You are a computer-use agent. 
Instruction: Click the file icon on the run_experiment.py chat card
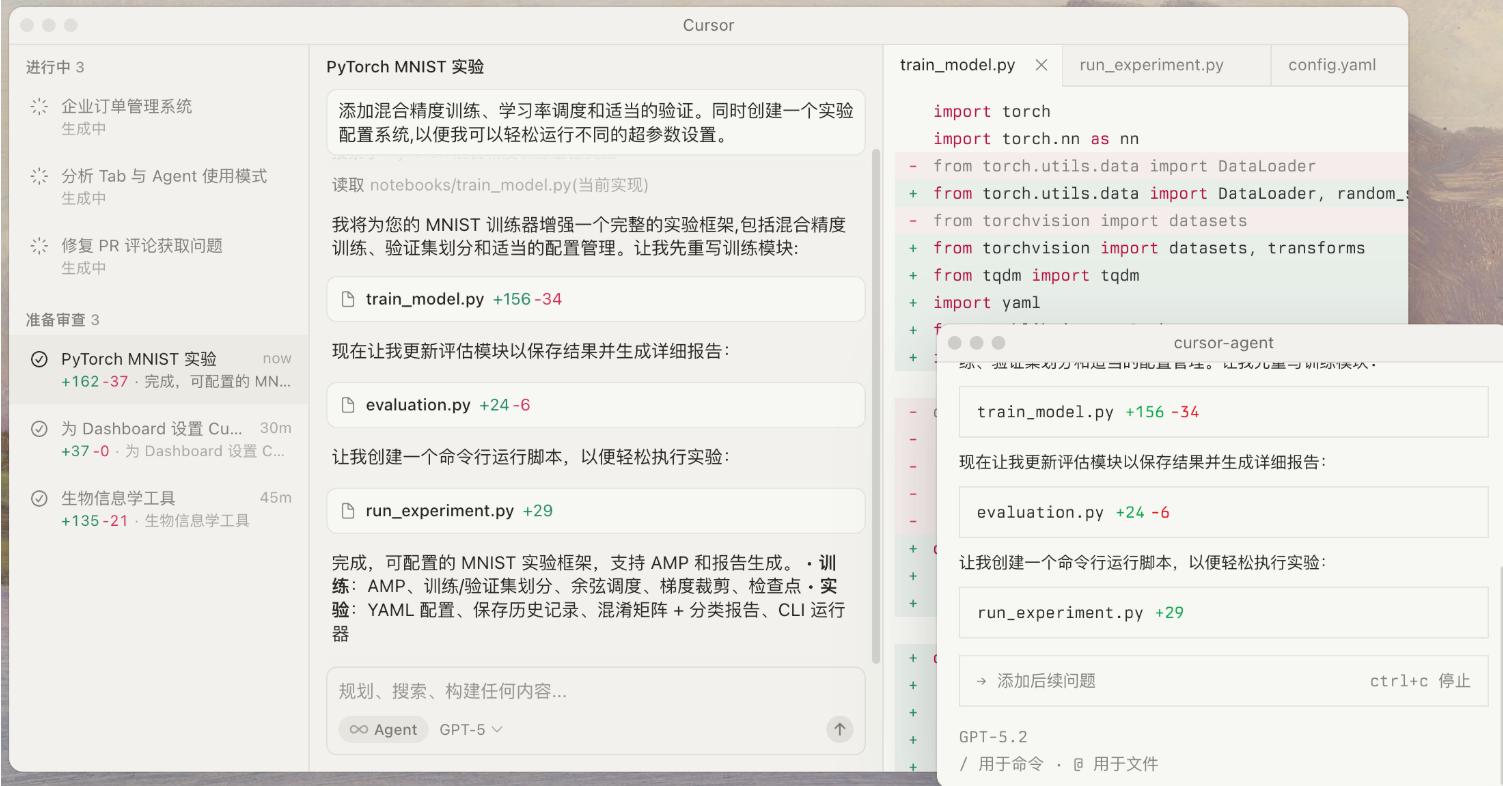point(348,511)
